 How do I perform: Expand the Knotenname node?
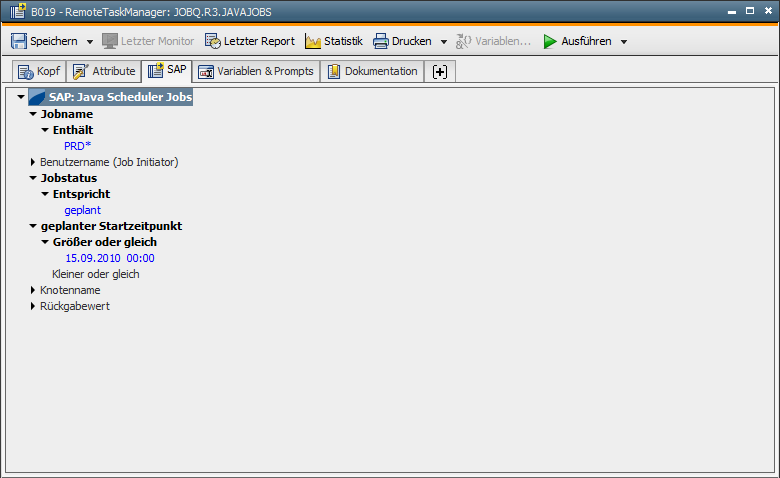pos(33,290)
